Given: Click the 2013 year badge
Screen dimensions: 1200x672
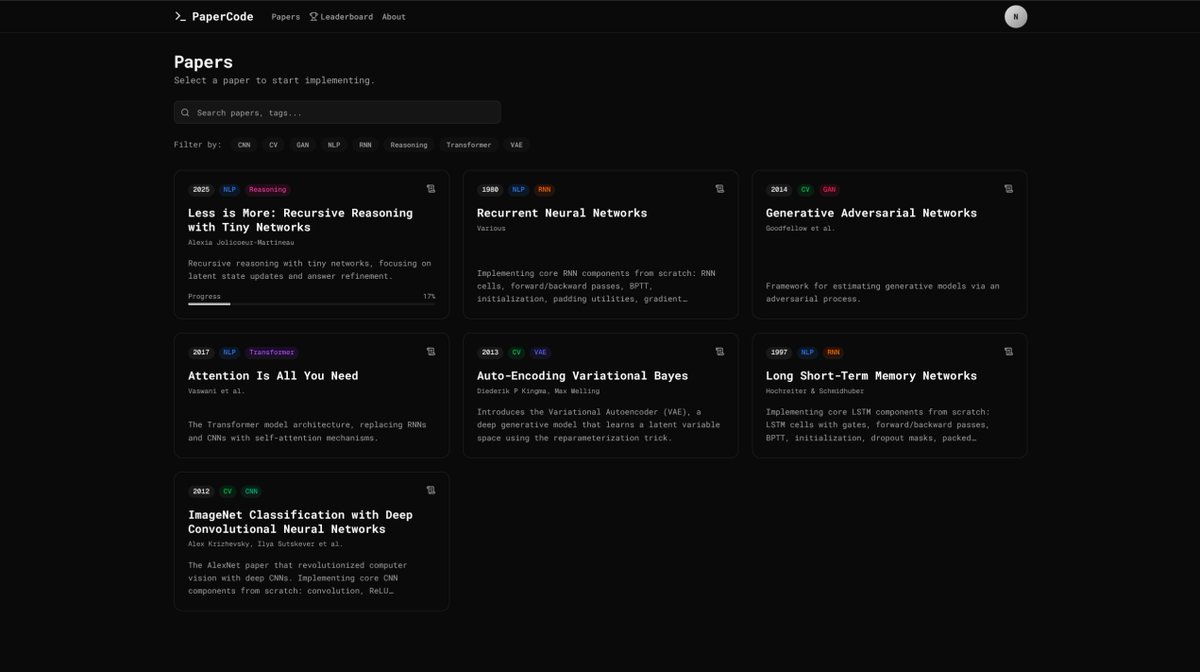Looking at the screenshot, I should (490, 352).
